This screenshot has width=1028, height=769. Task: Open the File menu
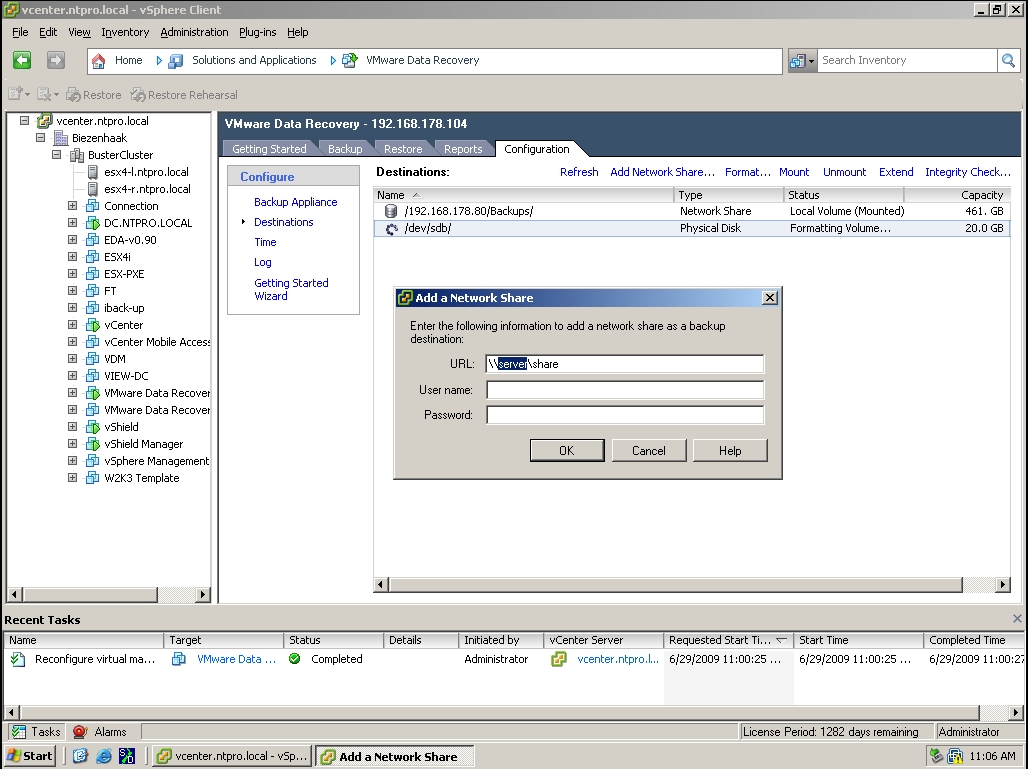point(20,32)
